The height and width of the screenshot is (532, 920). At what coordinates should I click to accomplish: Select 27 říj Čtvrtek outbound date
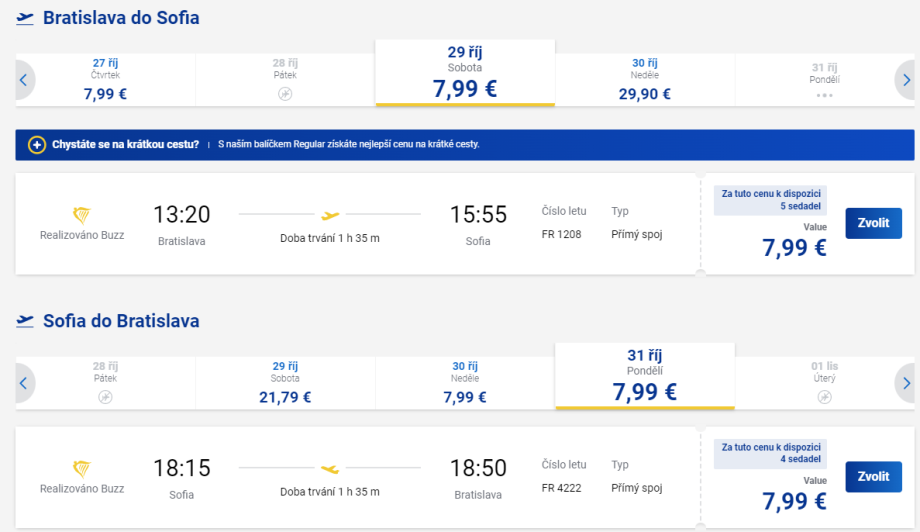tap(105, 79)
